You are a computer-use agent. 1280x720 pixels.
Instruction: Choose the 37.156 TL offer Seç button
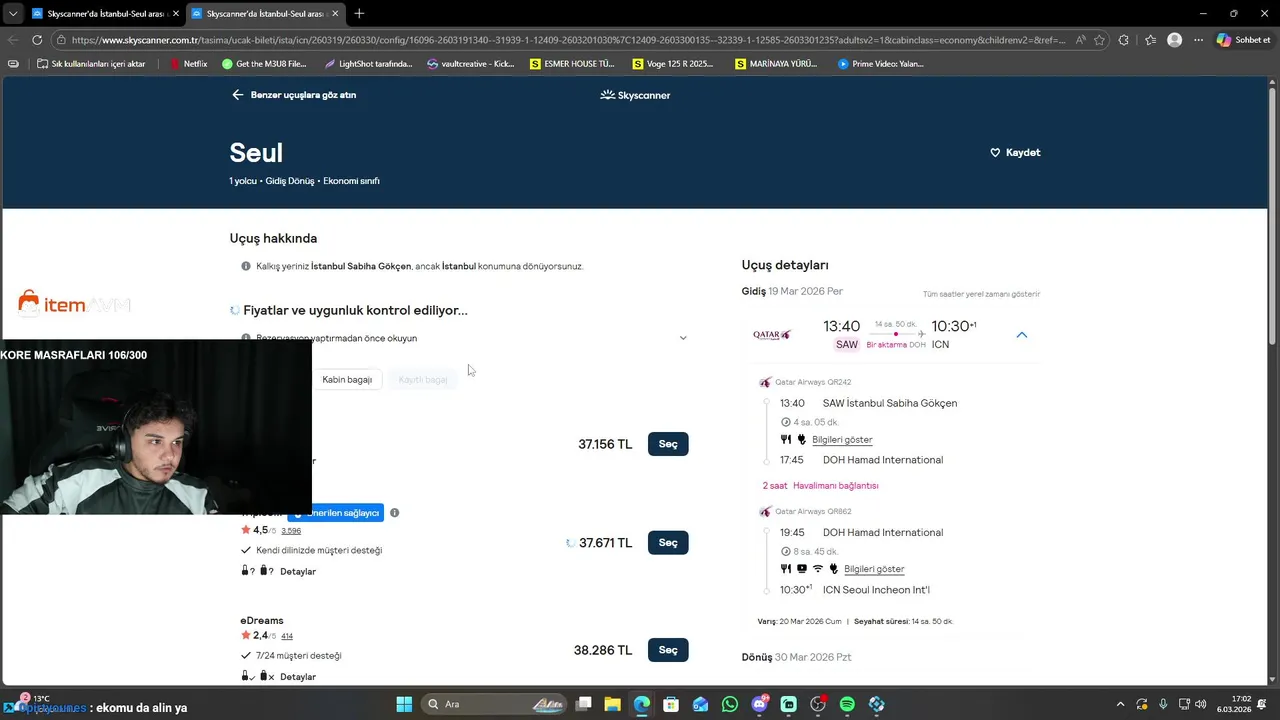point(668,444)
